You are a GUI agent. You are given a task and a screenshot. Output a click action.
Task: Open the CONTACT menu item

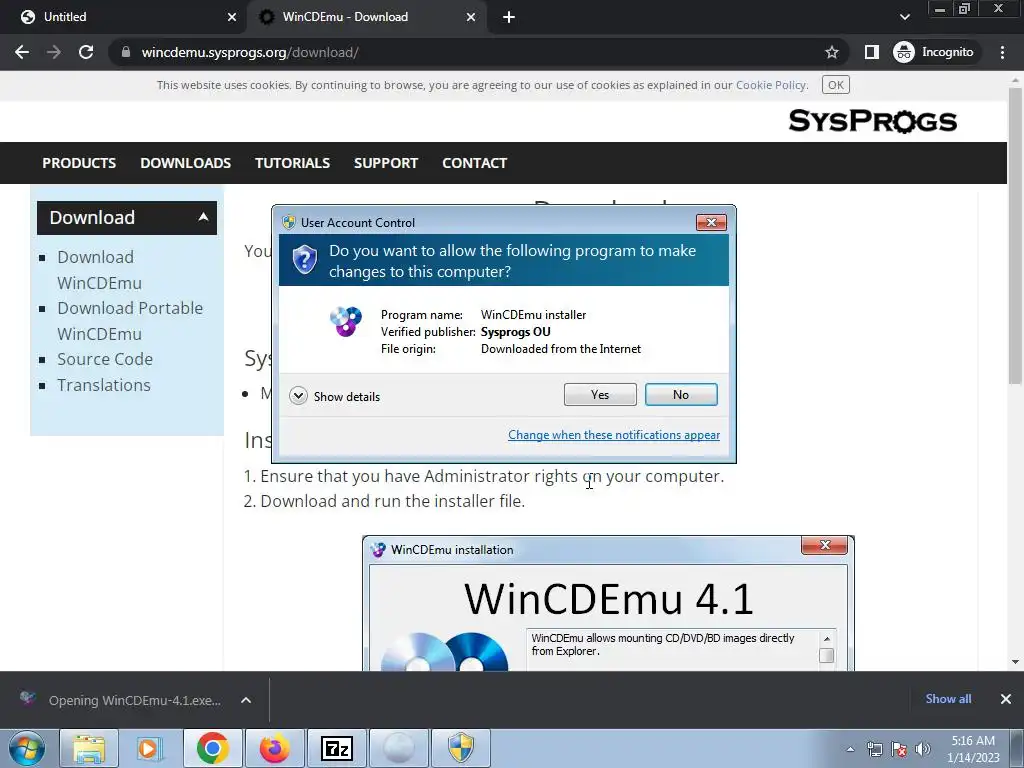tap(475, 163)
